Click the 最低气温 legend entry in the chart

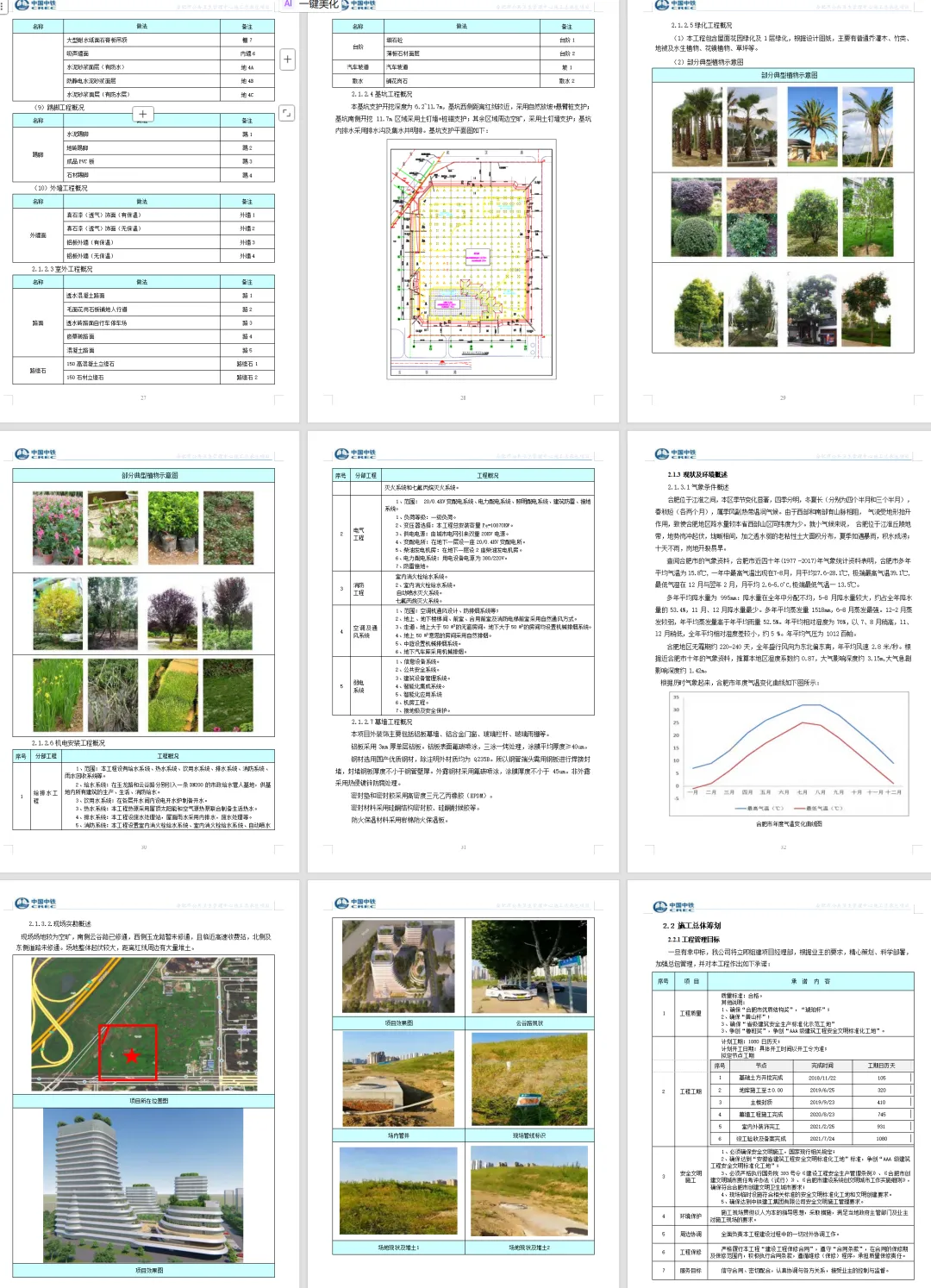coord(819,808)
